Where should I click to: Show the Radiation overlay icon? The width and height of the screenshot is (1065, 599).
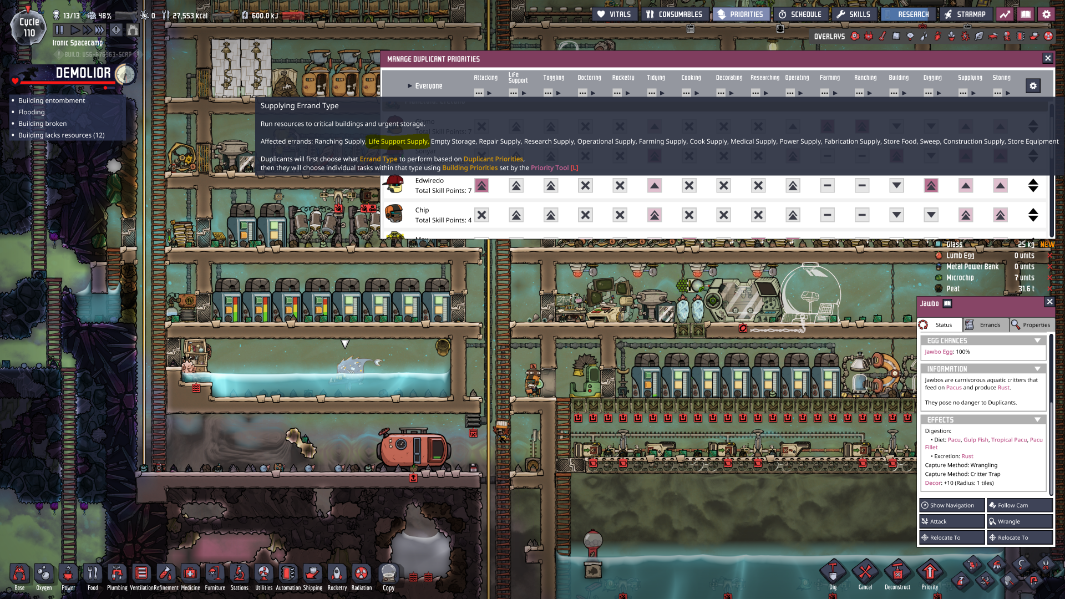(1048, 36)
